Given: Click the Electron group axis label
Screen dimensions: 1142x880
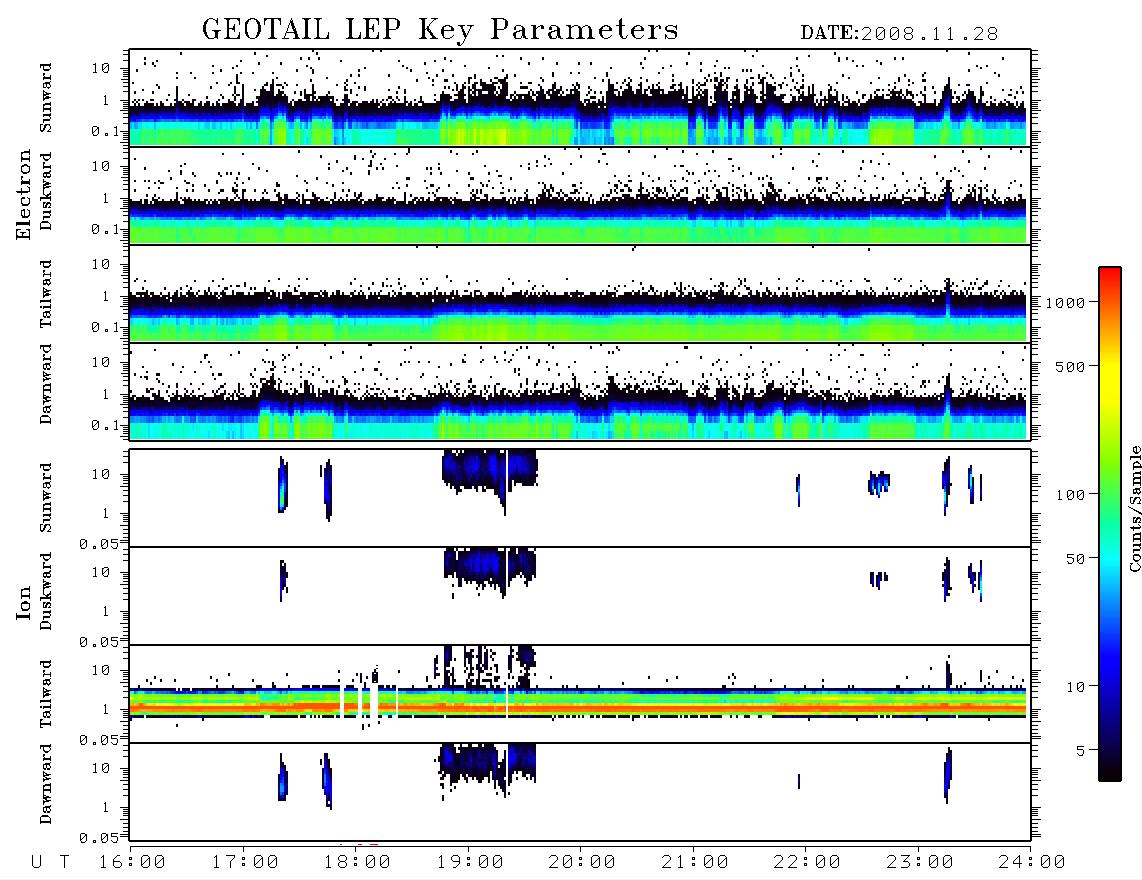Looking at the screenshot, I should (x=23, y=195).
